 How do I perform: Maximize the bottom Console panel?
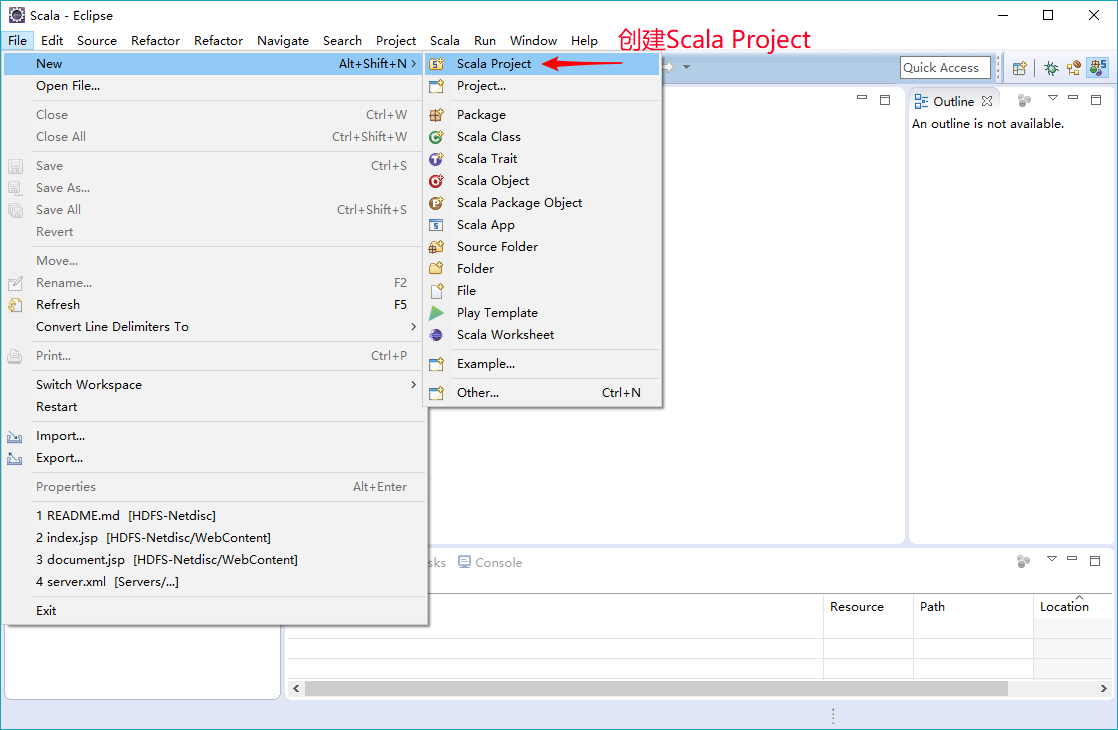1095,561
